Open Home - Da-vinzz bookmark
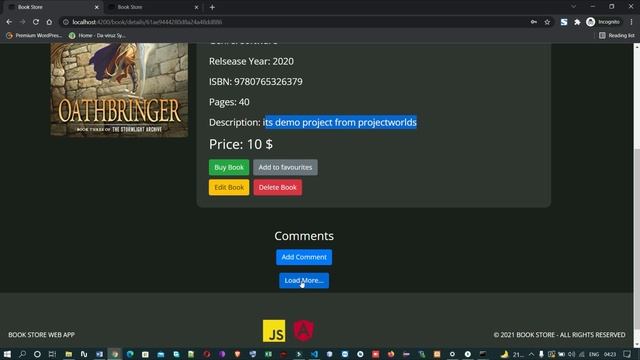The width and height of the screenshot is (640, 360). (x=97, y=36)
